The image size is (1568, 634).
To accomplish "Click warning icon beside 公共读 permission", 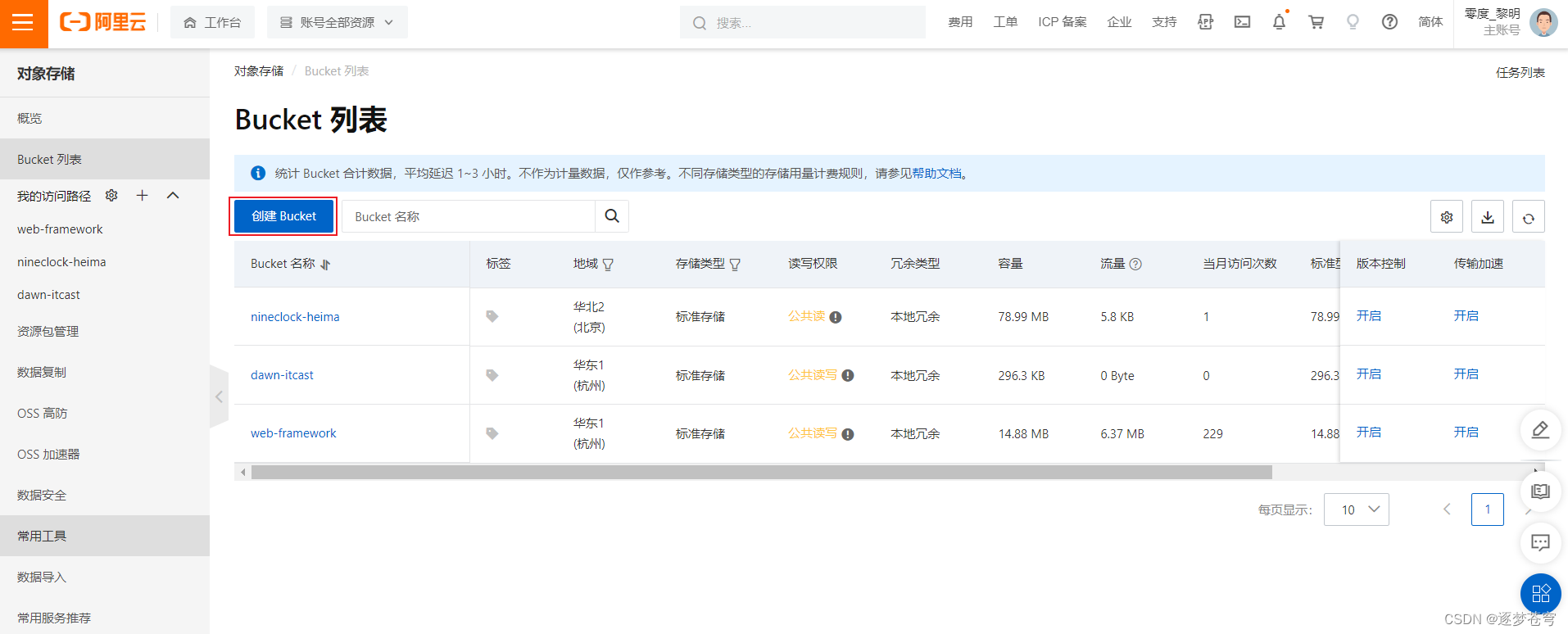I will 836,317.
